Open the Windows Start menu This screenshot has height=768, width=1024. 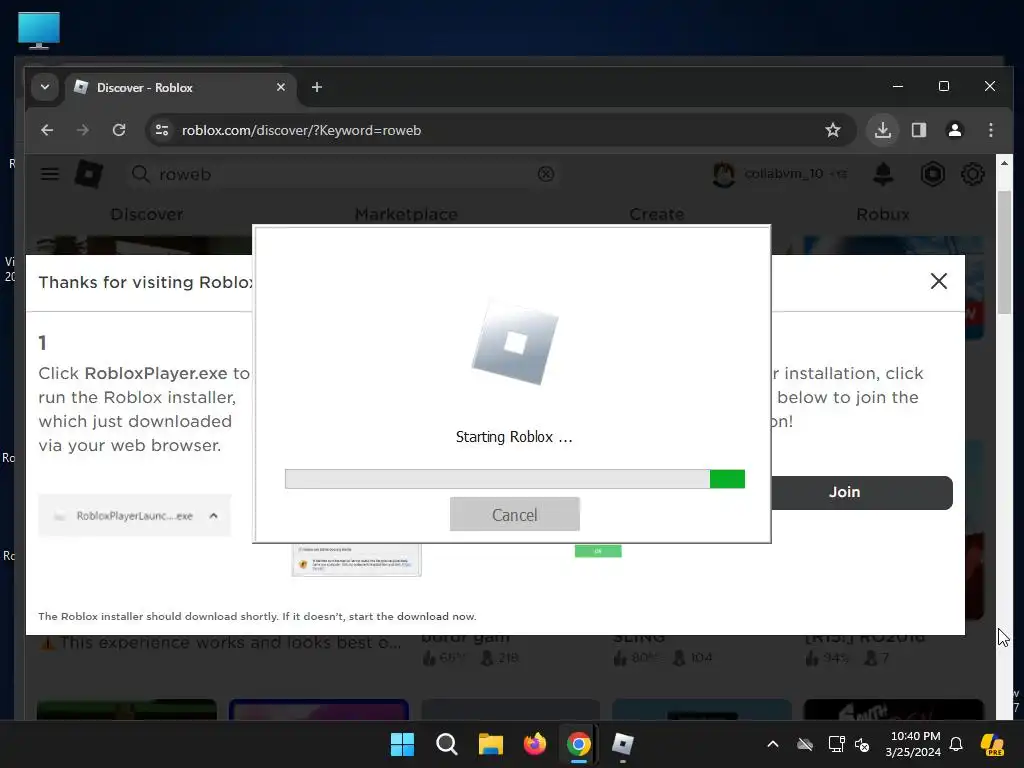point(402,744)
